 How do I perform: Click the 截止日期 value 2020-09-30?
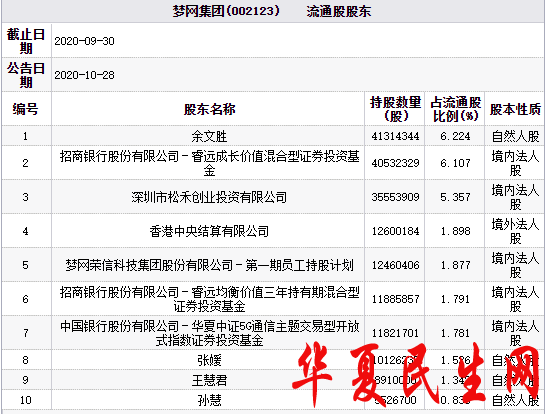[x=84, y=41]
